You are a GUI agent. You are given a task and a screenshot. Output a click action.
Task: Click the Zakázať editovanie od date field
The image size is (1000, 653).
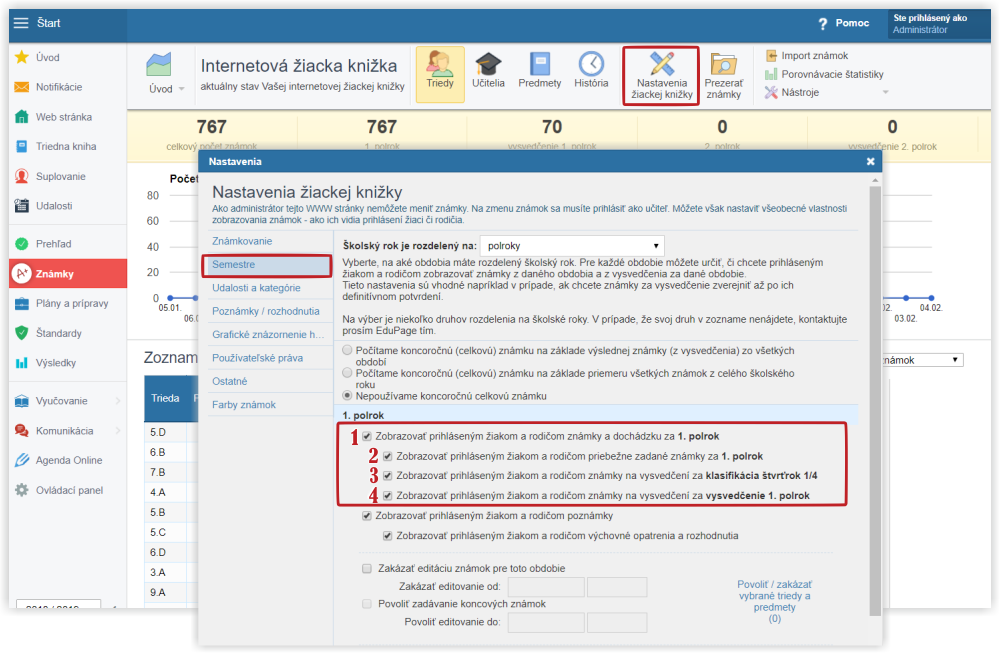coord(546,587)
